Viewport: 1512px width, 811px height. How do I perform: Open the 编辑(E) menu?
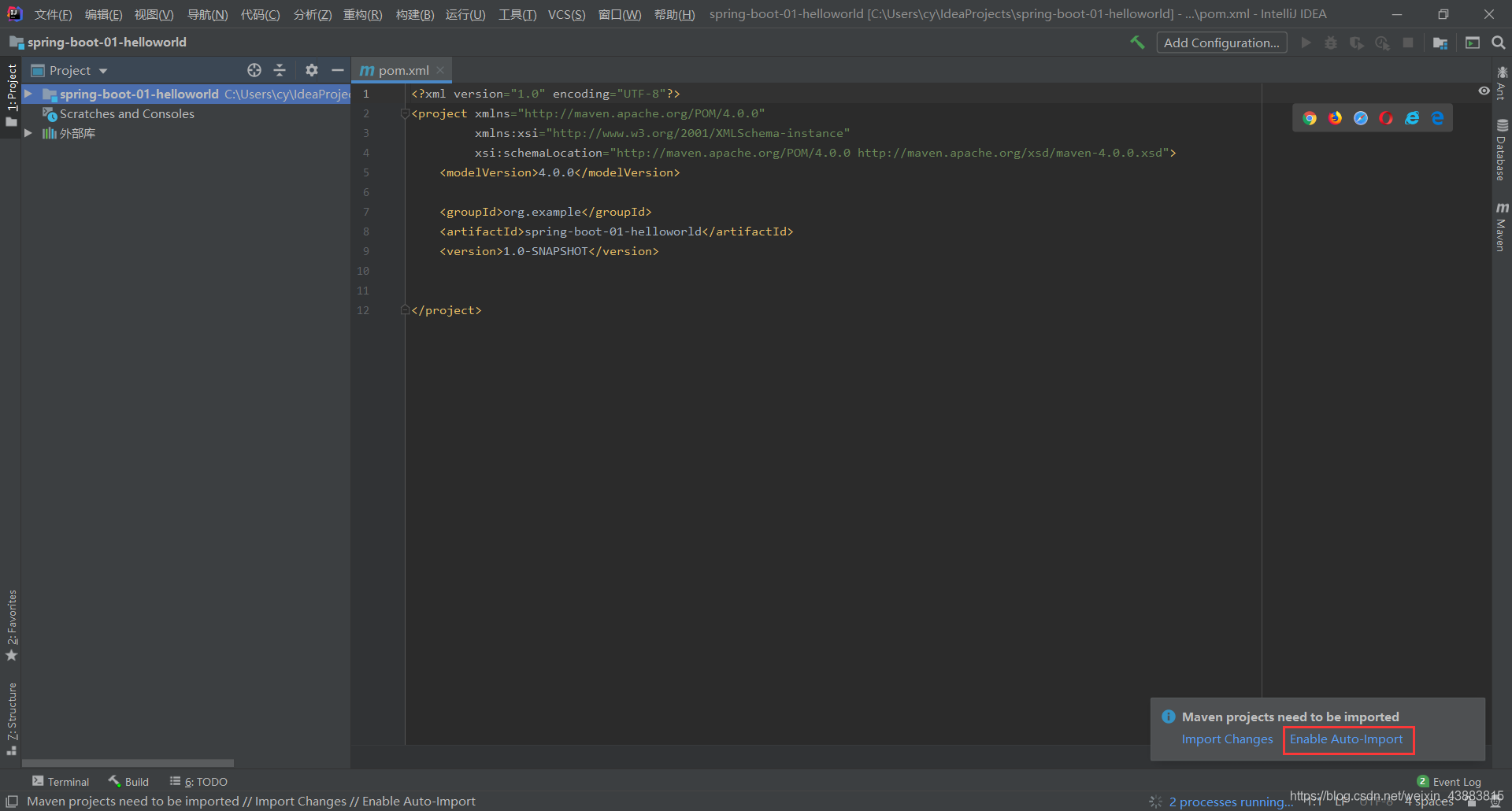click(x=104, y=14)
